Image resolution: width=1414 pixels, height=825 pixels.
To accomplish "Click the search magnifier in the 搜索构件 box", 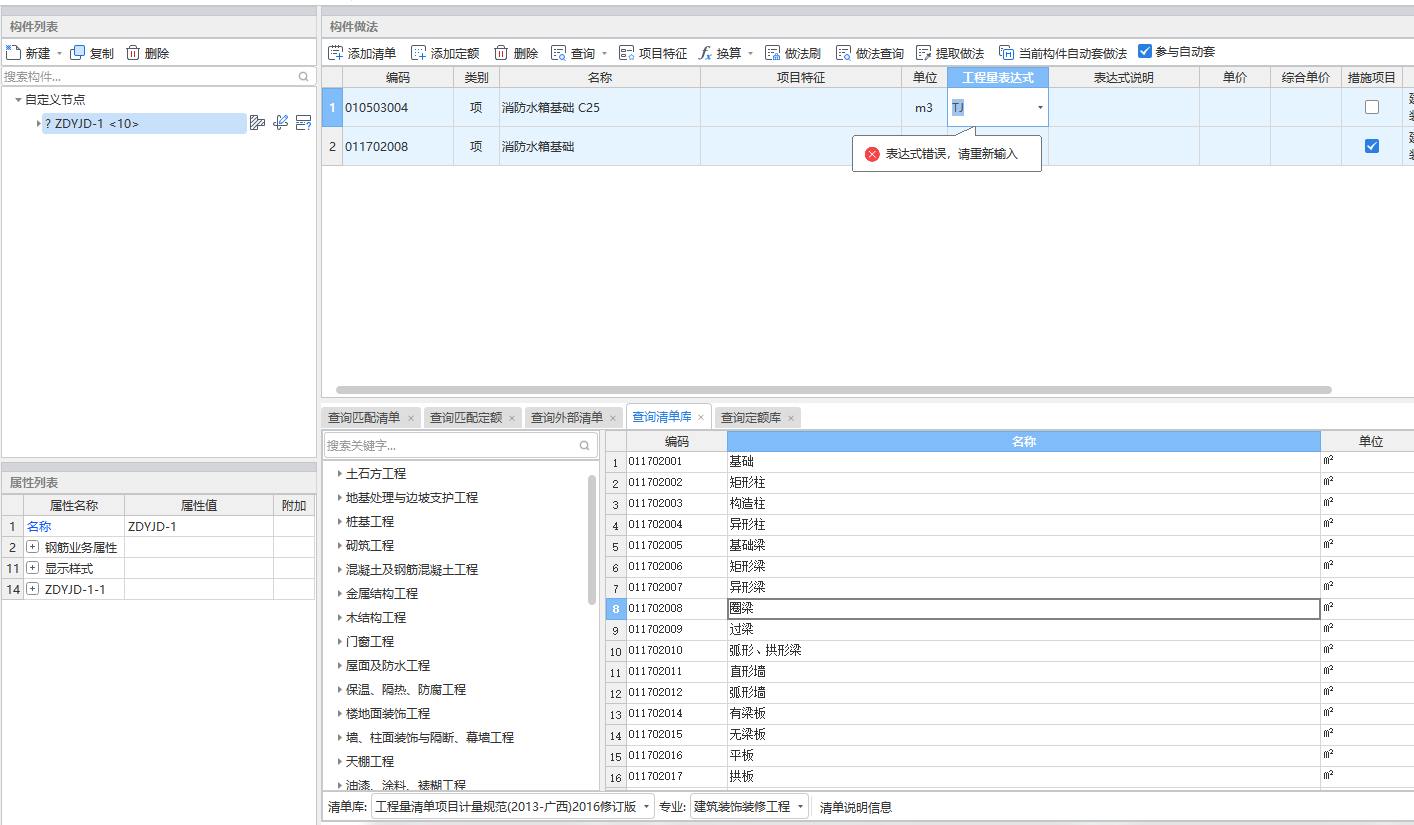I will pyautogui.click(x=304, y=76).
